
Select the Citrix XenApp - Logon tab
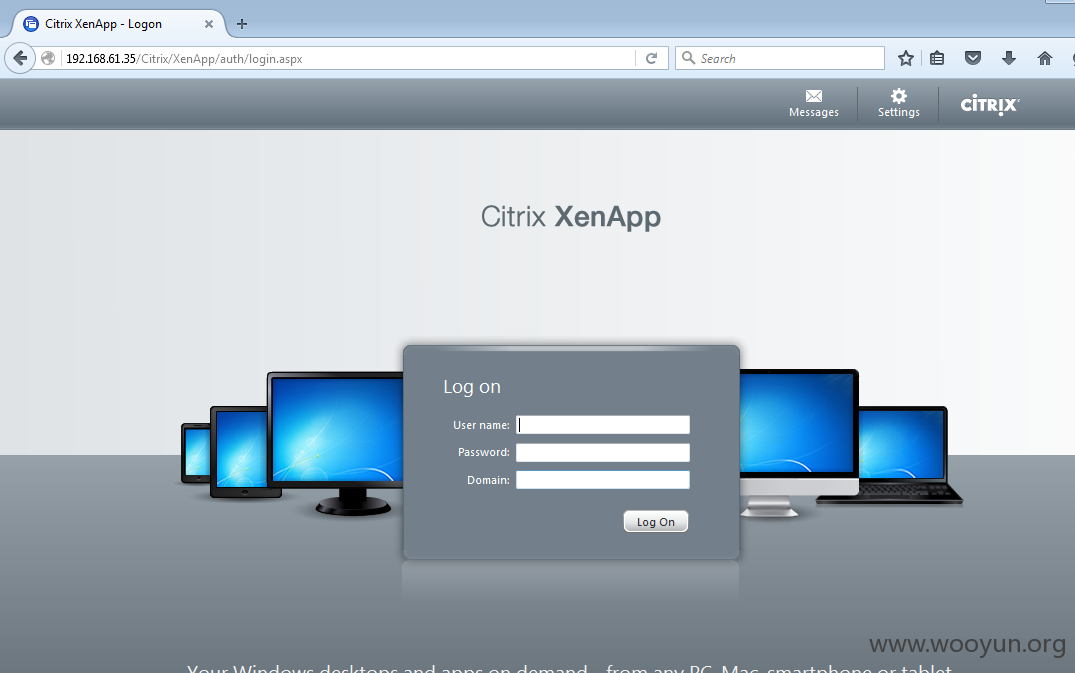118,24
